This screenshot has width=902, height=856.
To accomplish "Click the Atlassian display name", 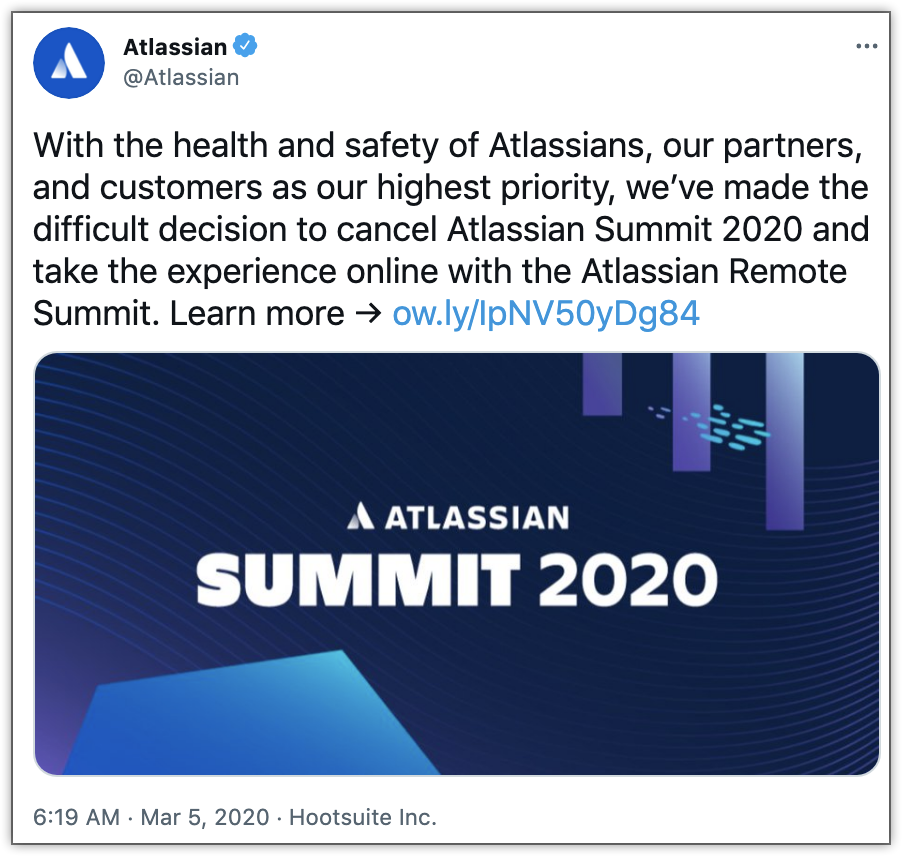I will [x=175, y=47].
